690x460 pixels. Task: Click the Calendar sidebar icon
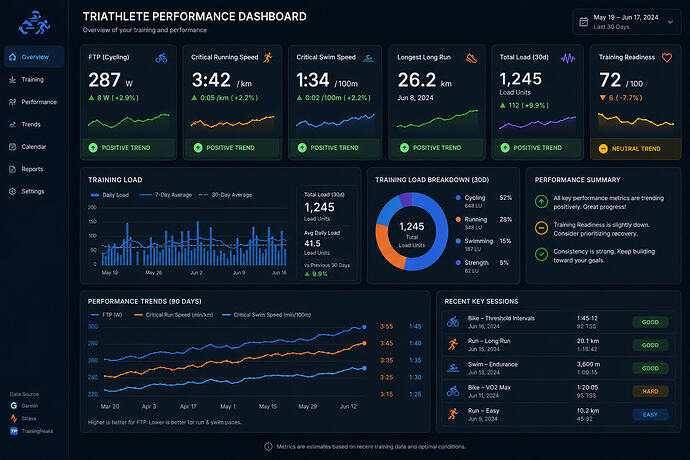point(12,147)
